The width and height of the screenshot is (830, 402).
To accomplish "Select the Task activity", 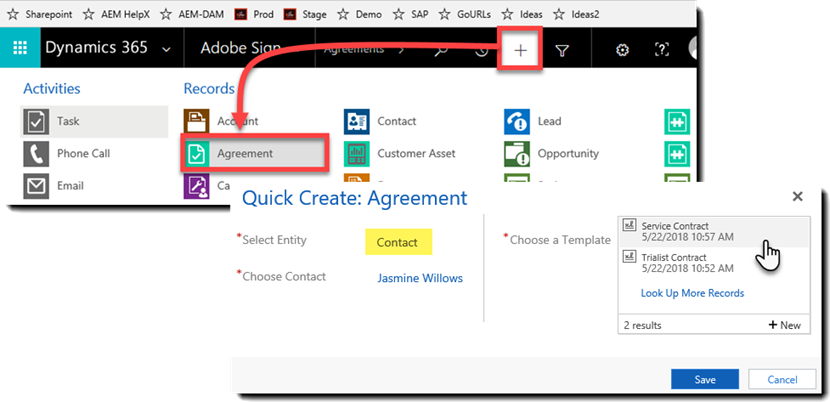I will pyautogui.click(x=94, y=121).
